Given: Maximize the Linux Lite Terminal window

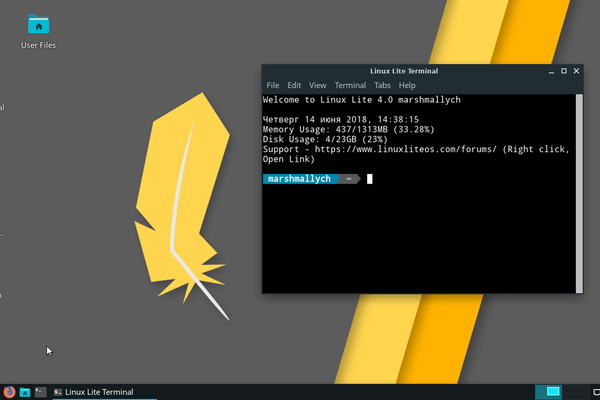Looking at the screenshot, I should [564, 71].
